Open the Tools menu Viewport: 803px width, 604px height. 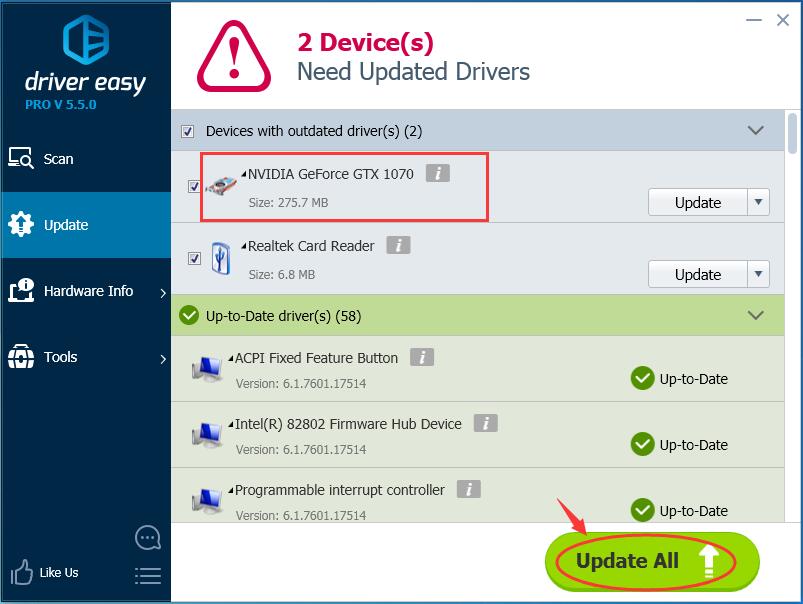[x=60, y=357]
